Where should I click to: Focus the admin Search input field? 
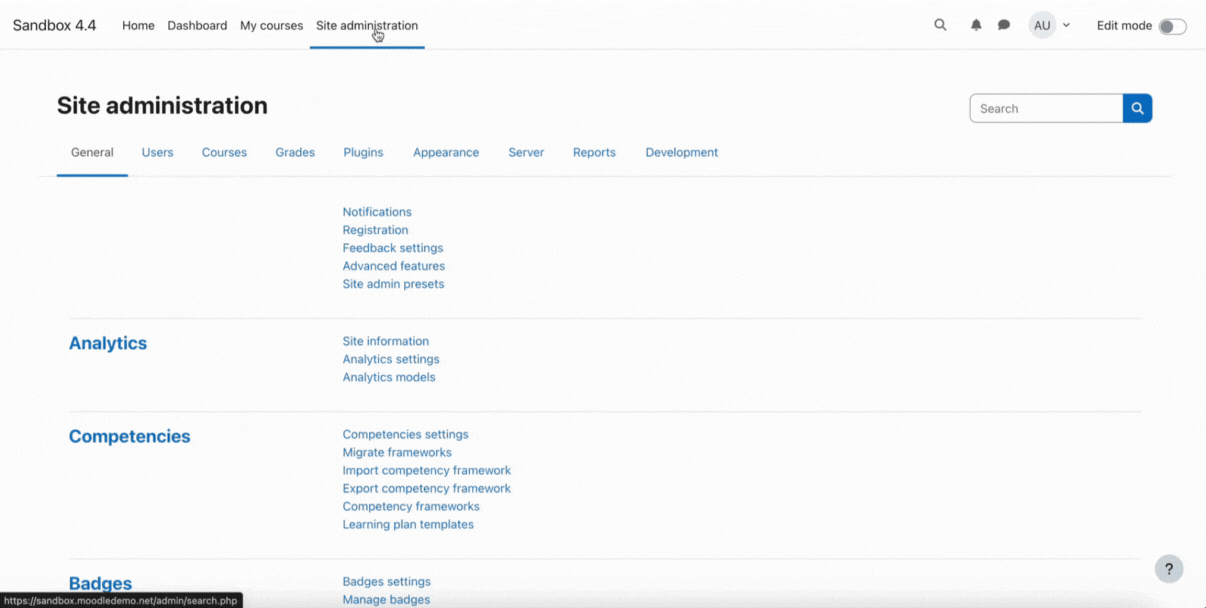click(x=1046, y=108)
